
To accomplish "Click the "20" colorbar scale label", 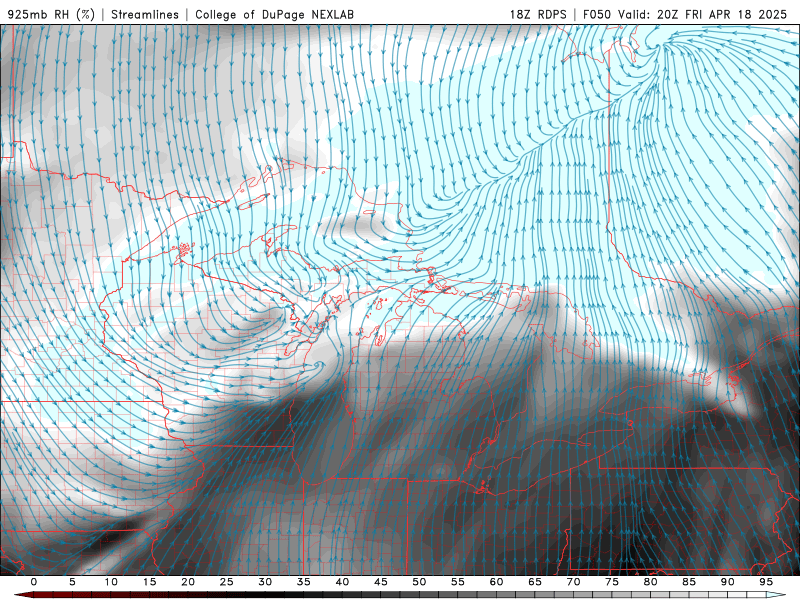I will tap(188, 582).
